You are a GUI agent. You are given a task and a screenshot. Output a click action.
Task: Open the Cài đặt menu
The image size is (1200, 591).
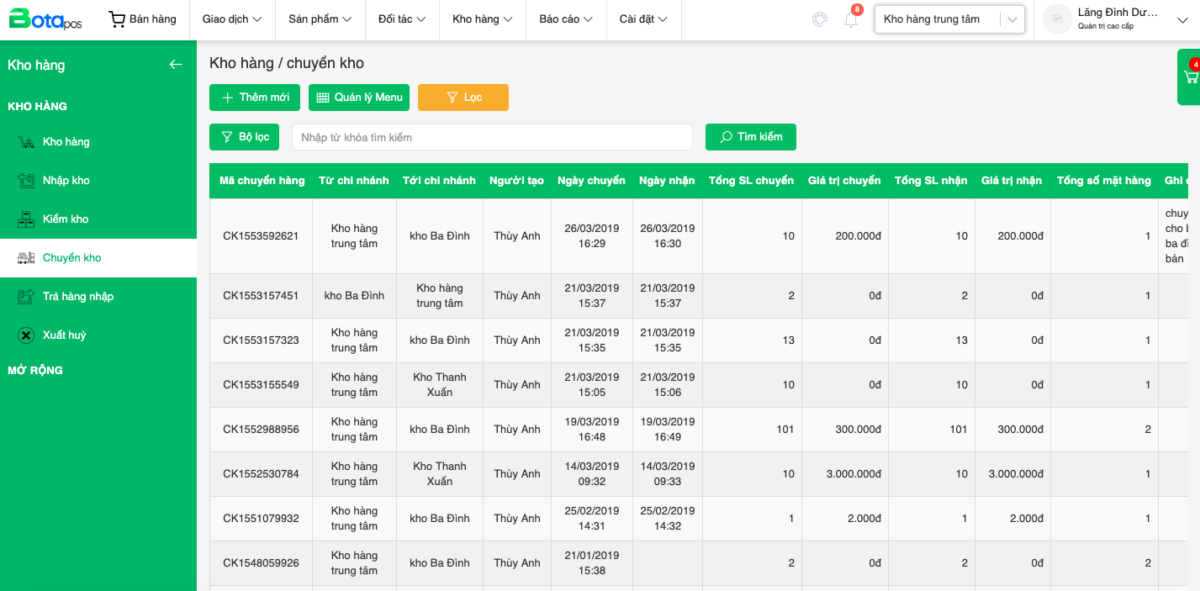tap(643, 19)
